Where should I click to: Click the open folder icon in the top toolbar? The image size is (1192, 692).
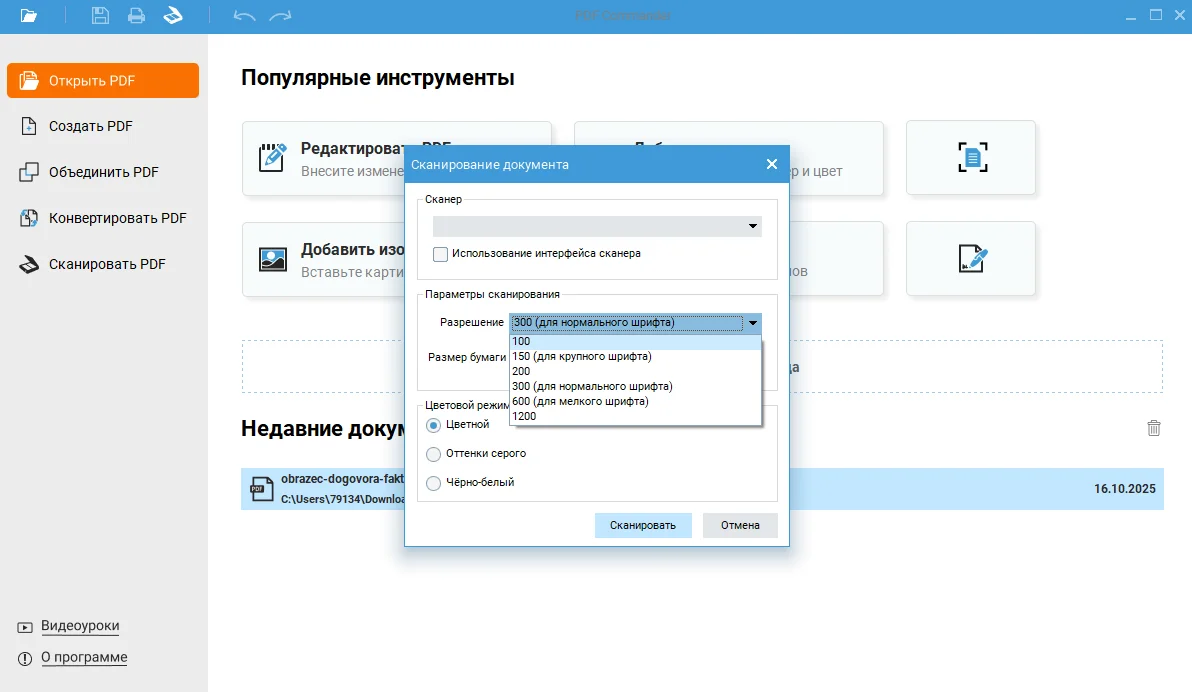click(x=29, y=16)
